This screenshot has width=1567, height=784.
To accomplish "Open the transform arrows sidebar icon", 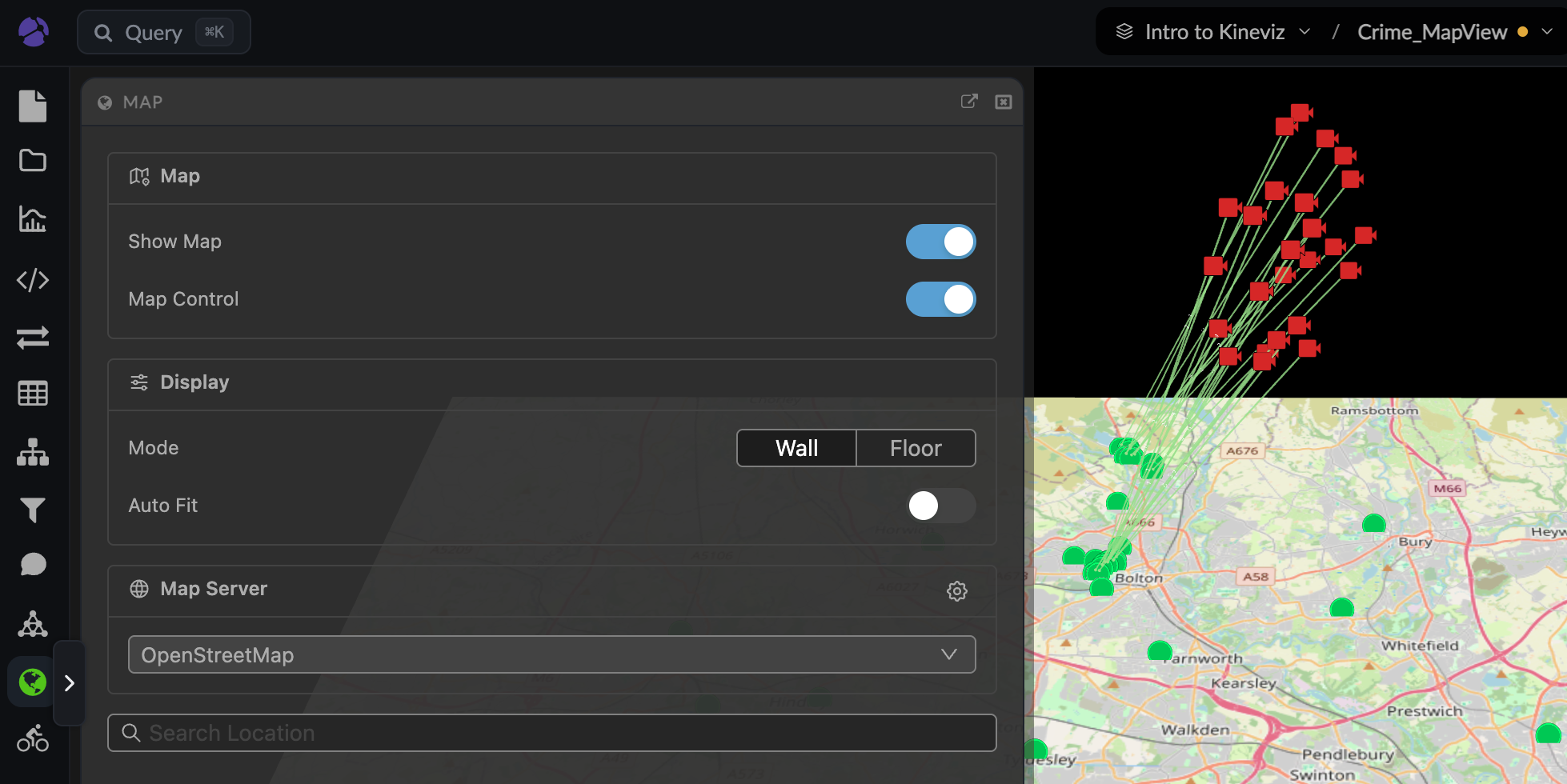I will click(x=33, y=338).
